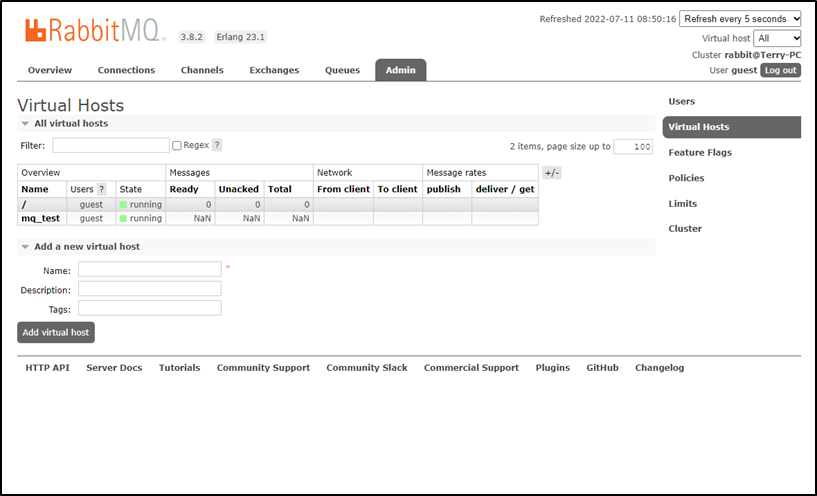
Task: Open Users in the admin sidebar
Action: coord(682,102)
